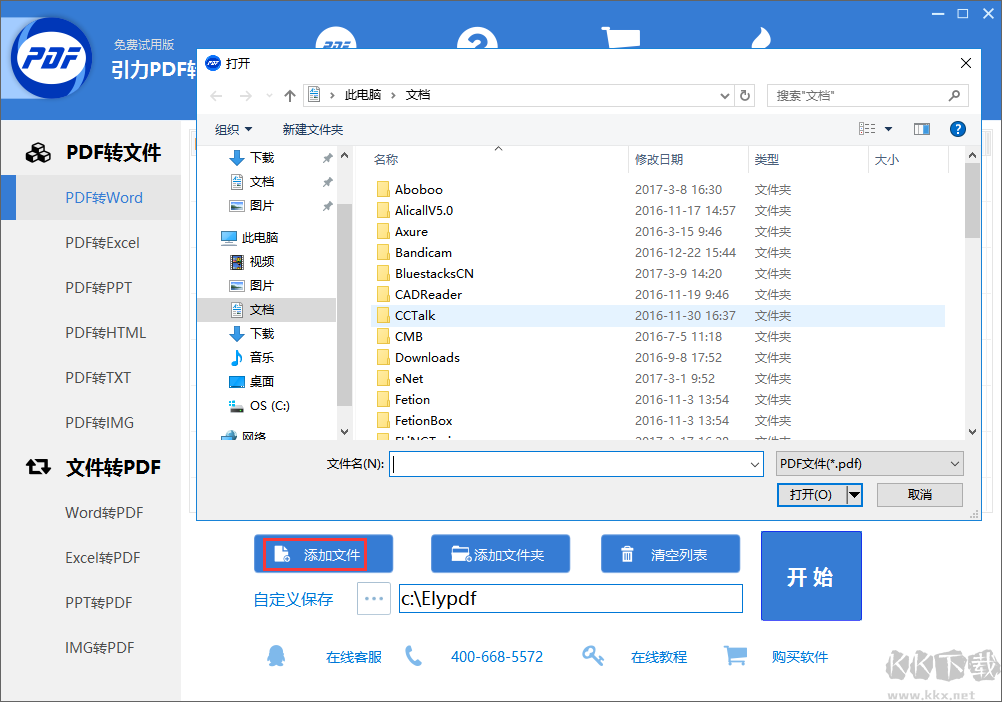Open the file type dropdown showing PDF文件(*.pdf)

[868, 463]
